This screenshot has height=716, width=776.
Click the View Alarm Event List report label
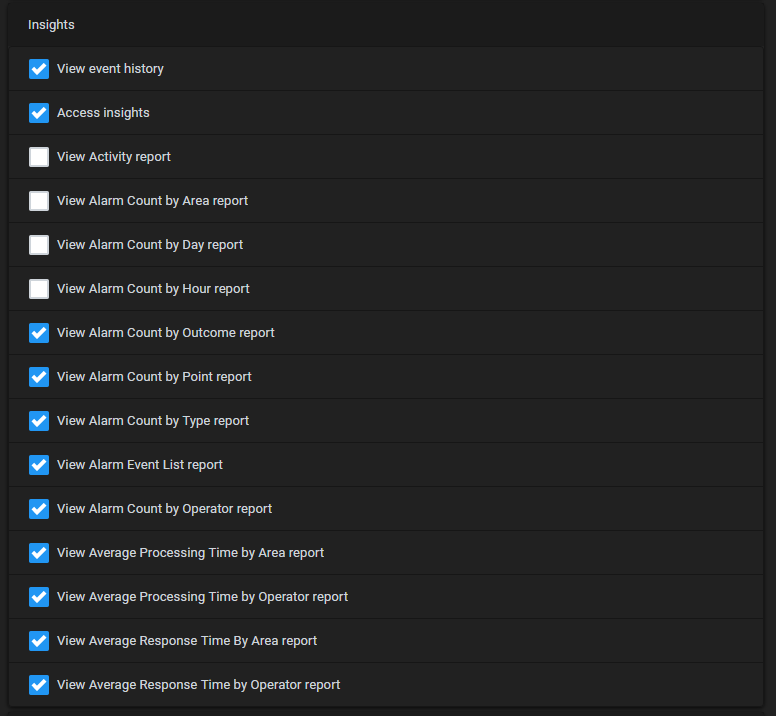(x=140, y=465)
